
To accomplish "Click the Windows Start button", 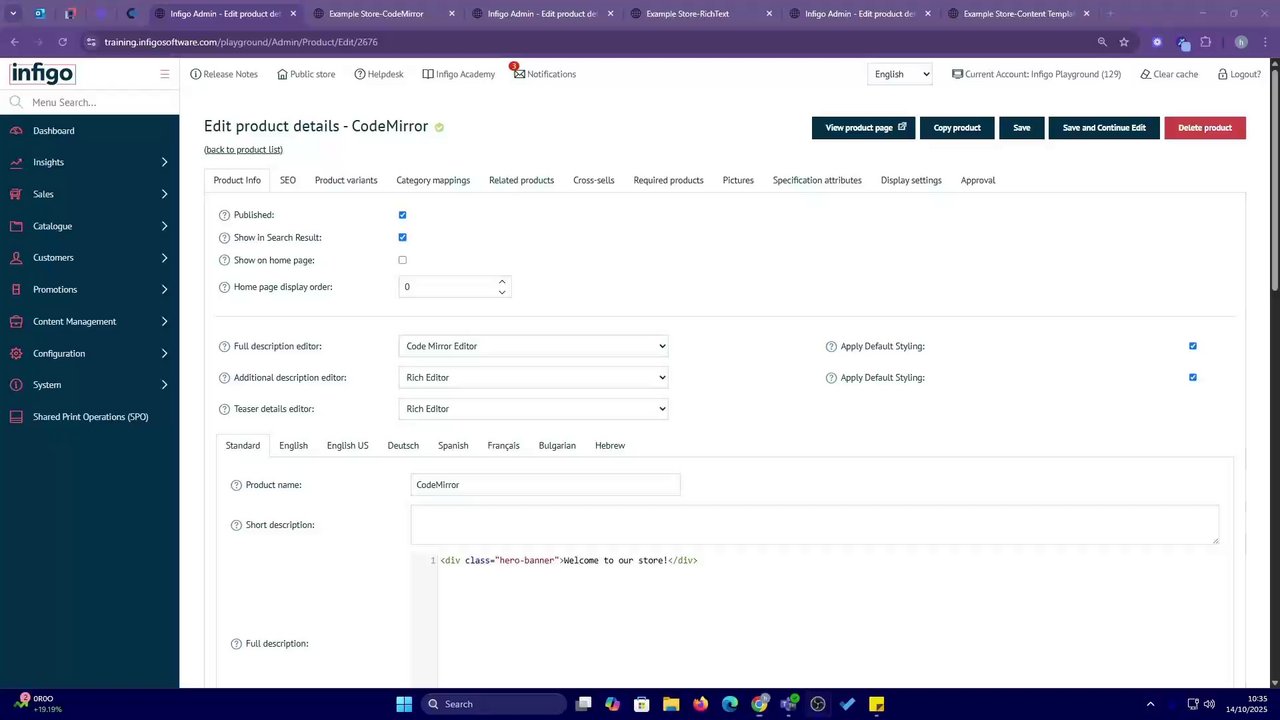I will [x=404, y=704].
